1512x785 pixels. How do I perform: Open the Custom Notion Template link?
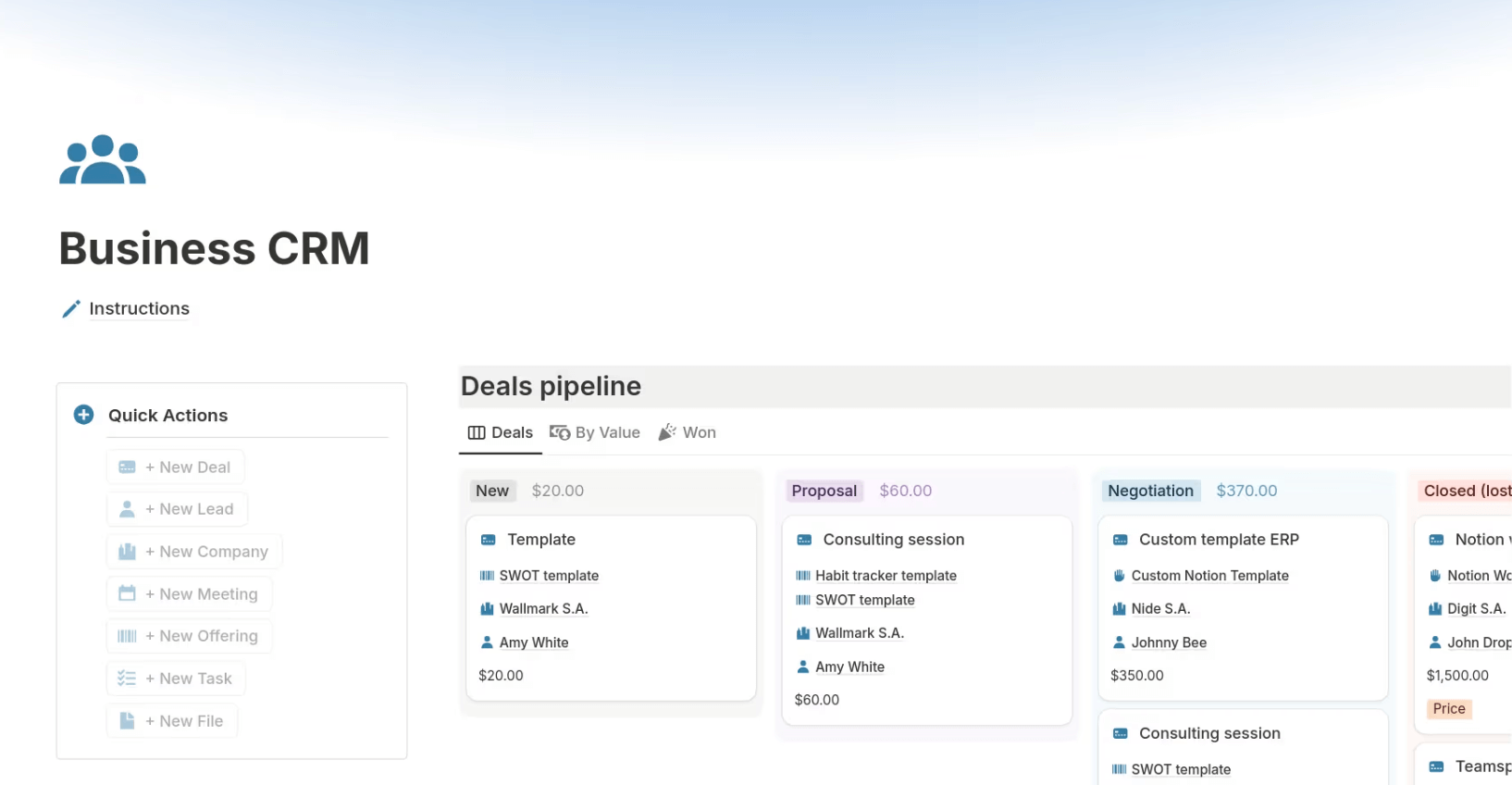coord(1209,576)
